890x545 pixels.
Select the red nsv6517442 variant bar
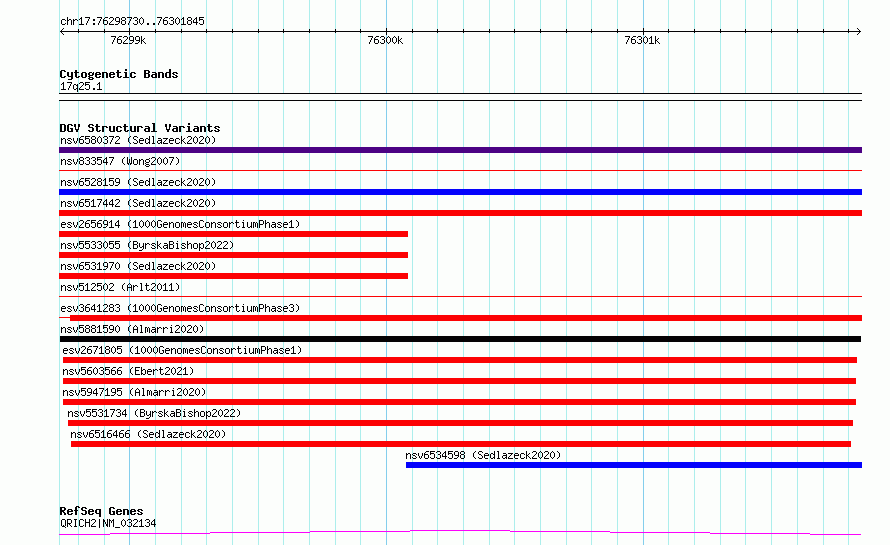[460, 213]
